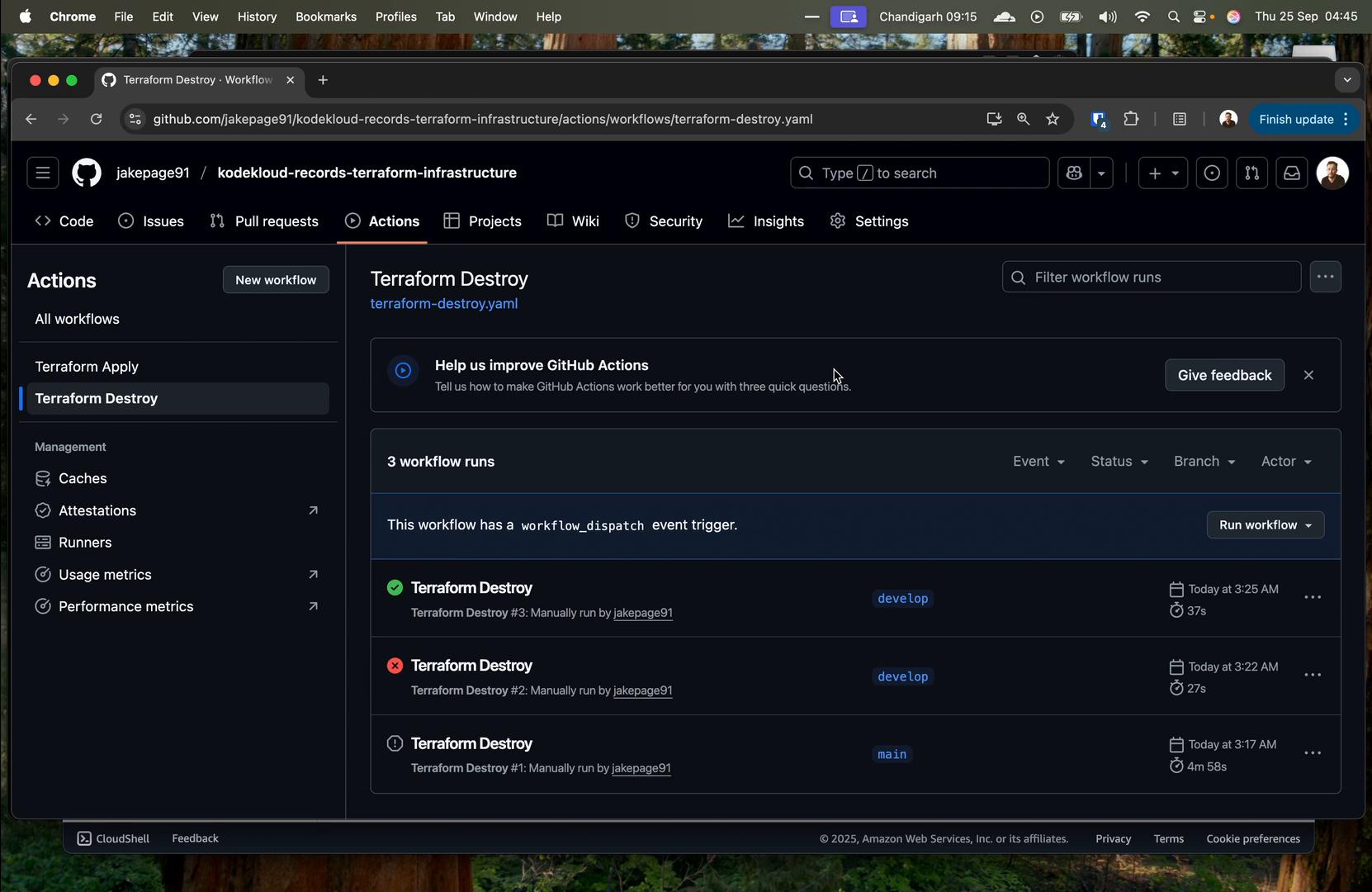
Task: Expand the Branch filter dropdown
Action: tap(1204, 461)
